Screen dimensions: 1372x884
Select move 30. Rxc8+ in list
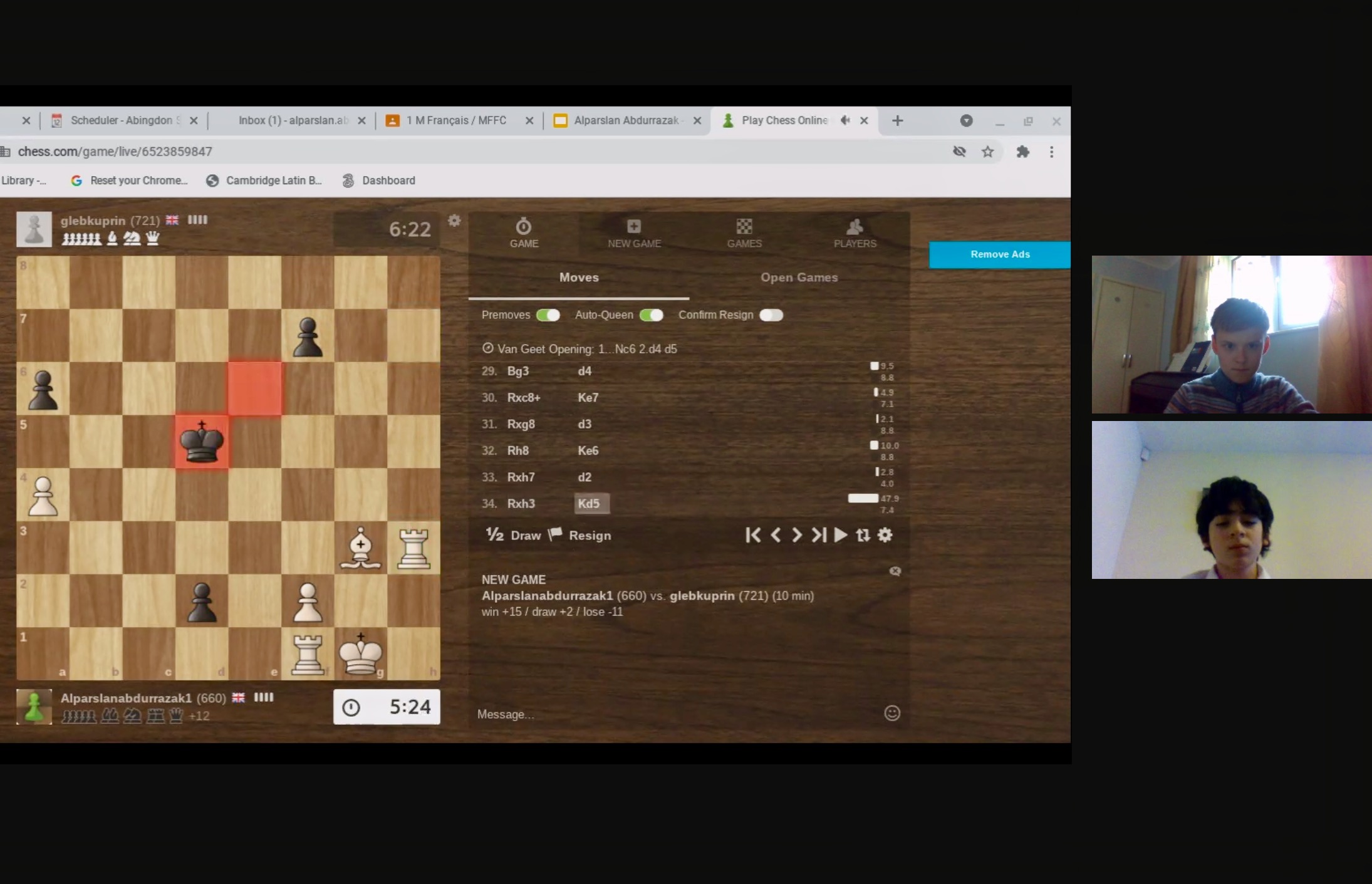pyautogui.click(x=524, y=397)
